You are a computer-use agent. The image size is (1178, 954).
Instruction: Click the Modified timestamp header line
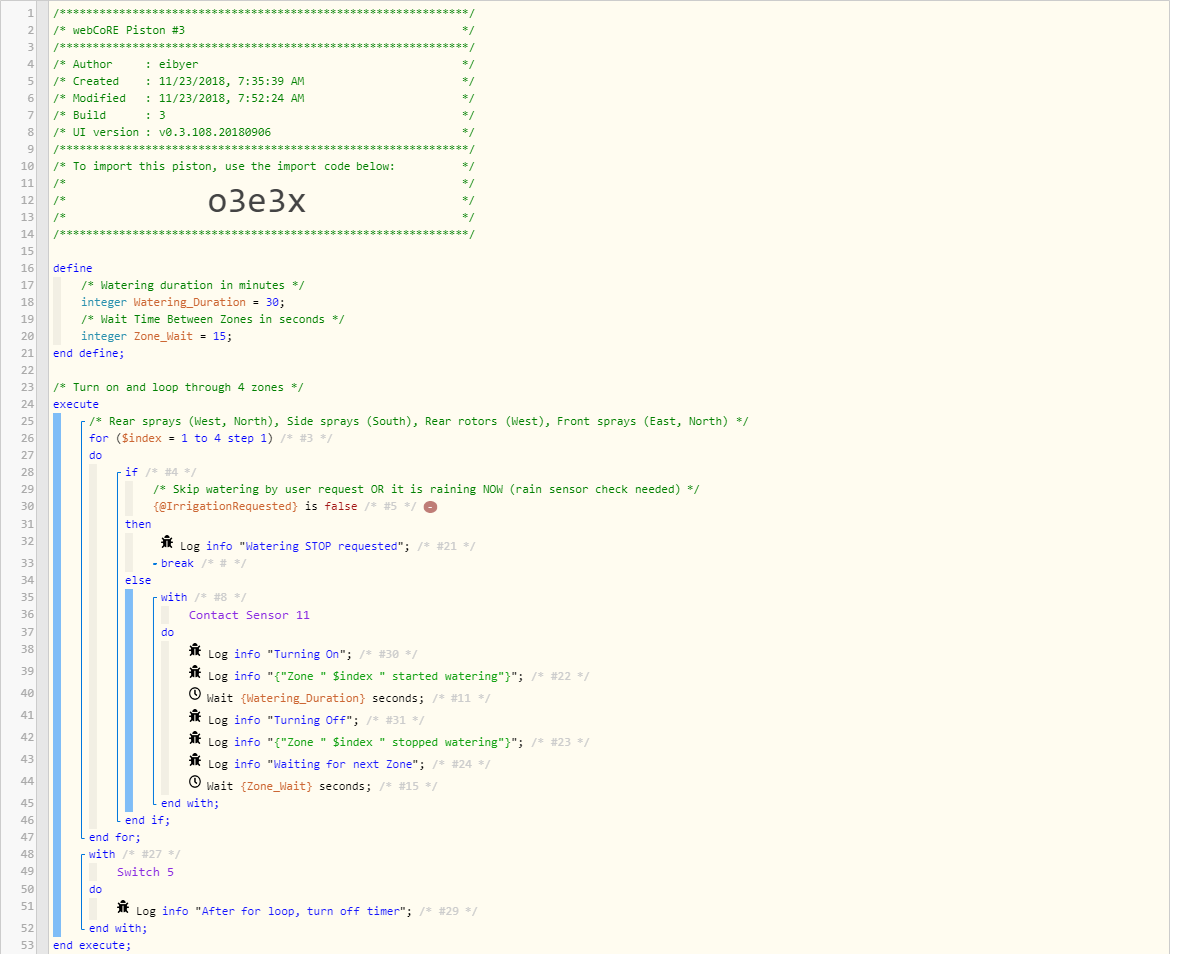264,98
